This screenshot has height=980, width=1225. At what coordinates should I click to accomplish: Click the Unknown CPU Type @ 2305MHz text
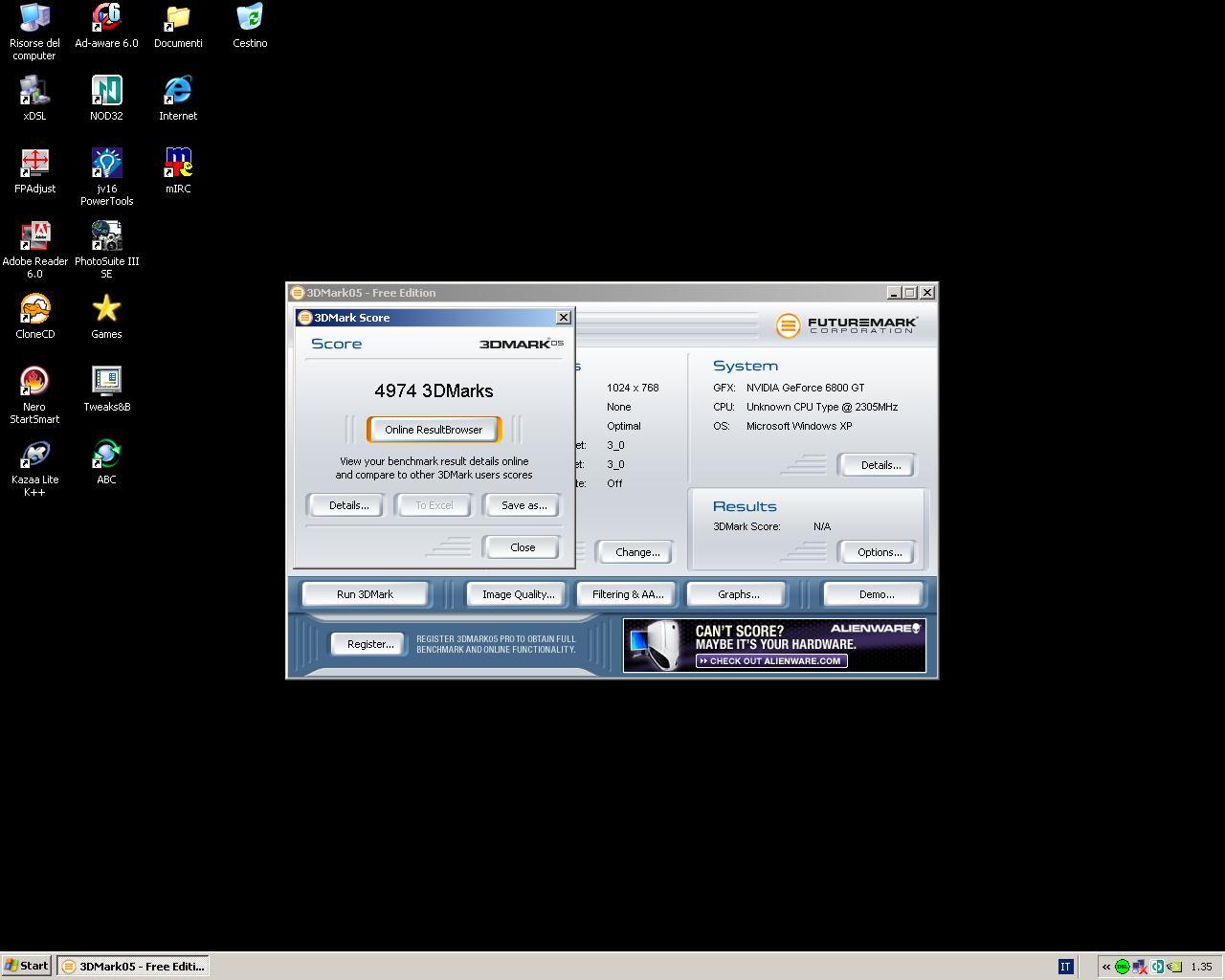coord(822,407)
